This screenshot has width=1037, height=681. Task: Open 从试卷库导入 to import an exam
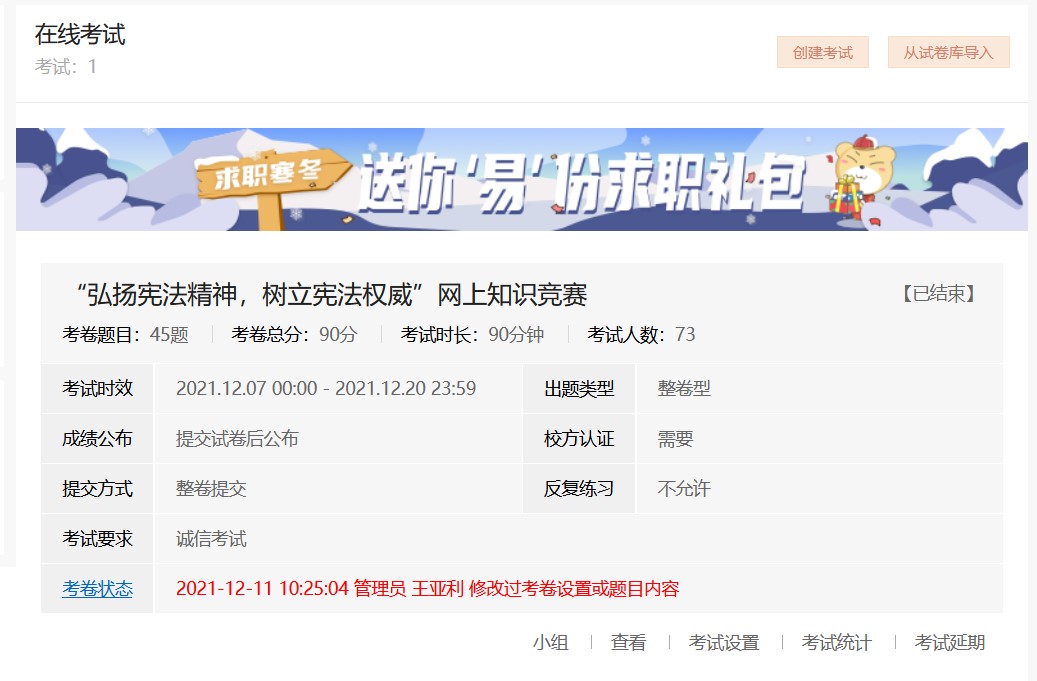click(x=948, y=53)
